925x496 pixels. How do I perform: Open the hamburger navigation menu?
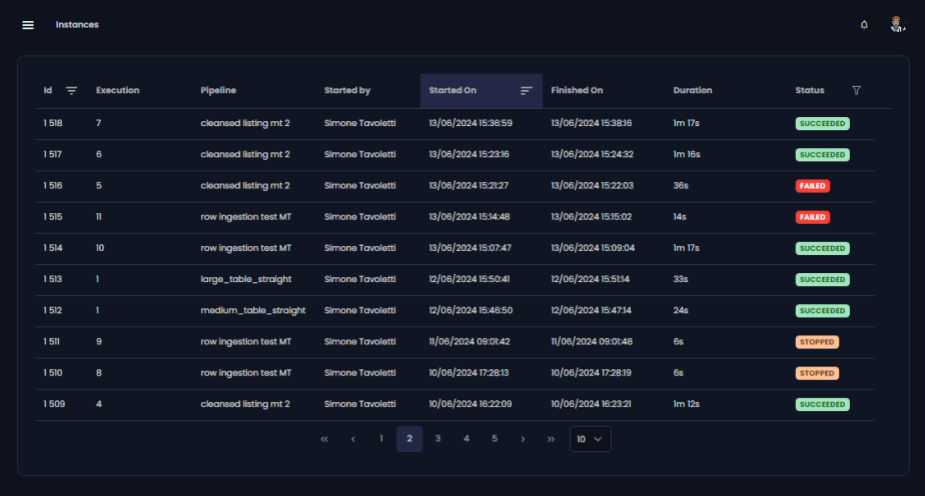click(x=28, y=25)
